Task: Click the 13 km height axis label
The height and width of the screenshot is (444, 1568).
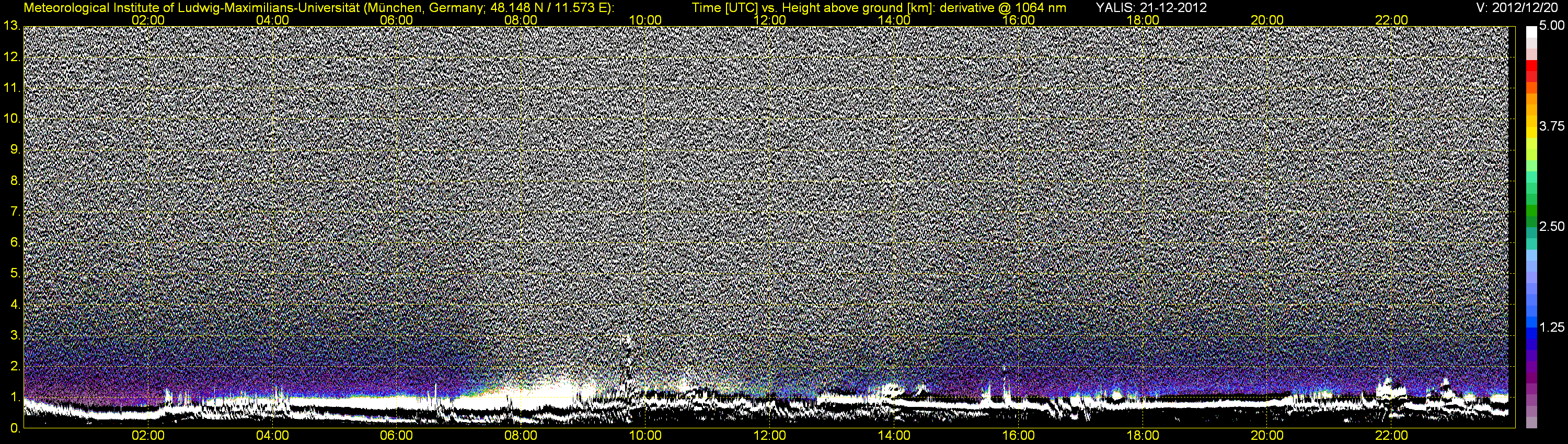Action: [11, 26]
